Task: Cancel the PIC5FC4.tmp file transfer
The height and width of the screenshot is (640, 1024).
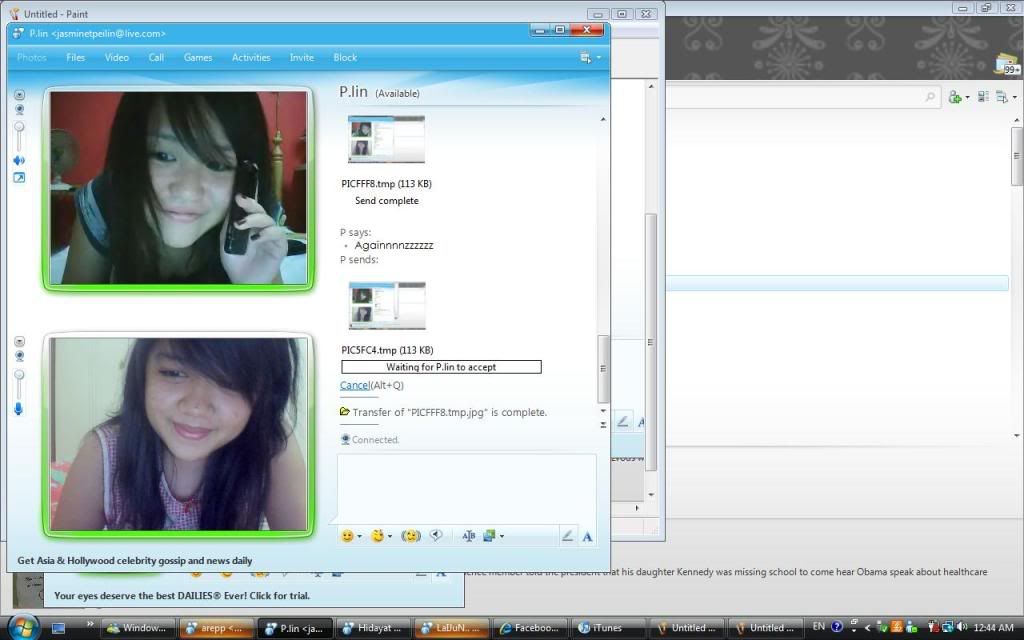Action: (354, 385)
